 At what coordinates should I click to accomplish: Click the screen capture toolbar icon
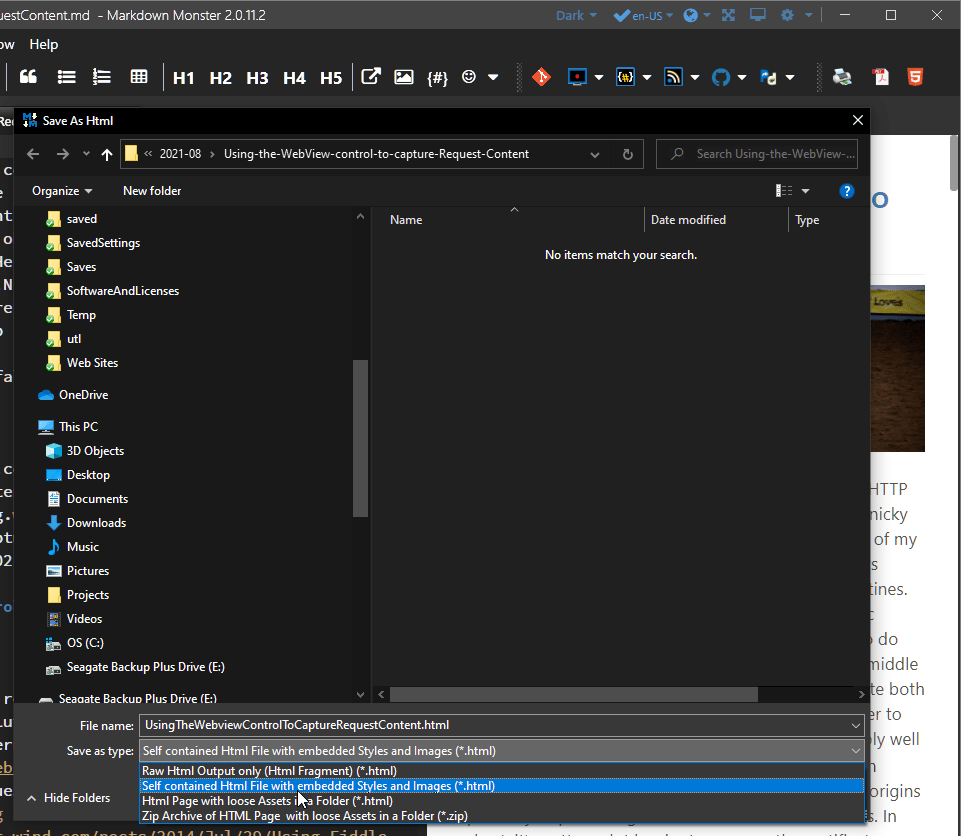[577, 77]
